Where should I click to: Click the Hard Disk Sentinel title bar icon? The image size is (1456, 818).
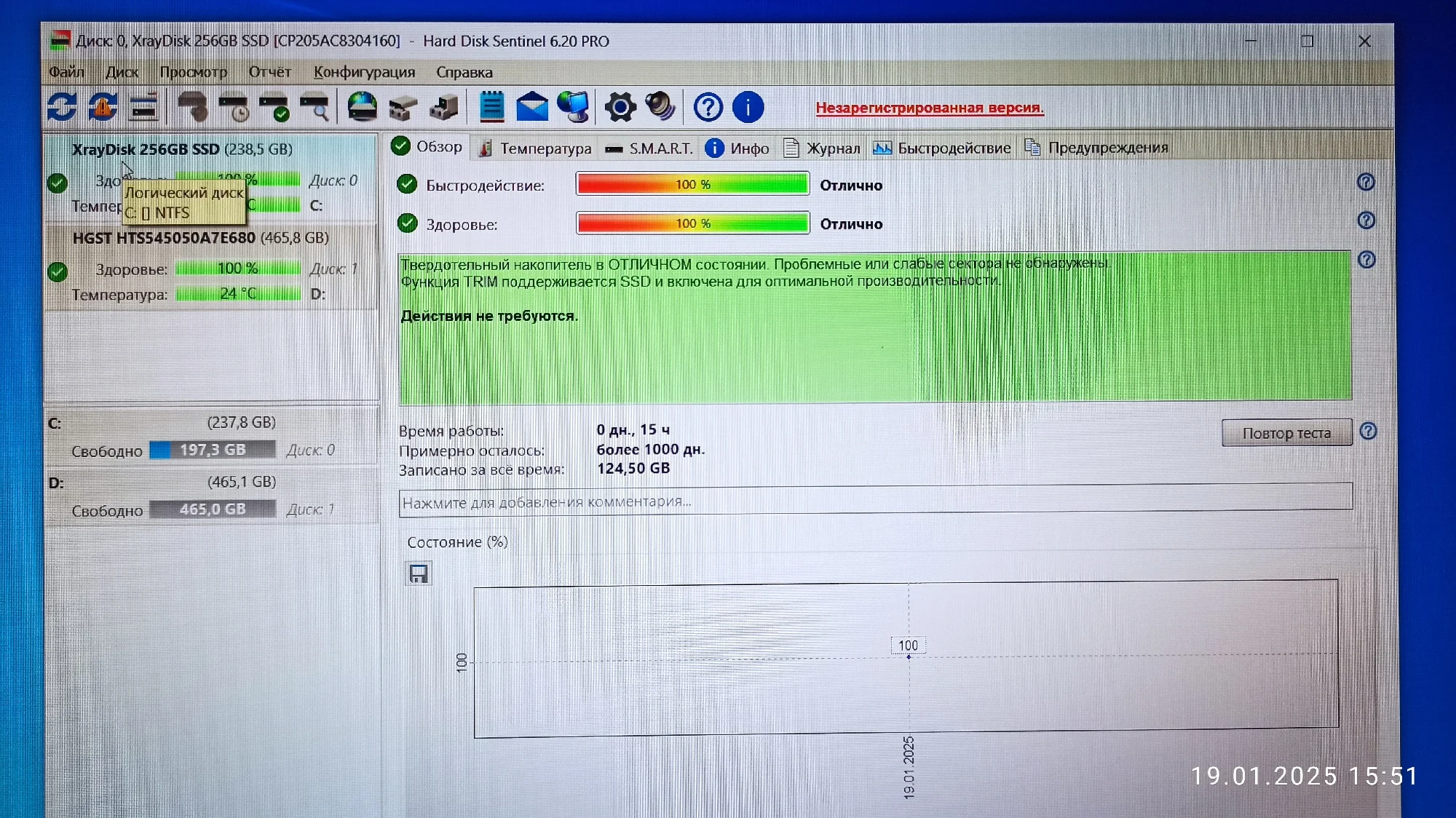coord(60,40)
